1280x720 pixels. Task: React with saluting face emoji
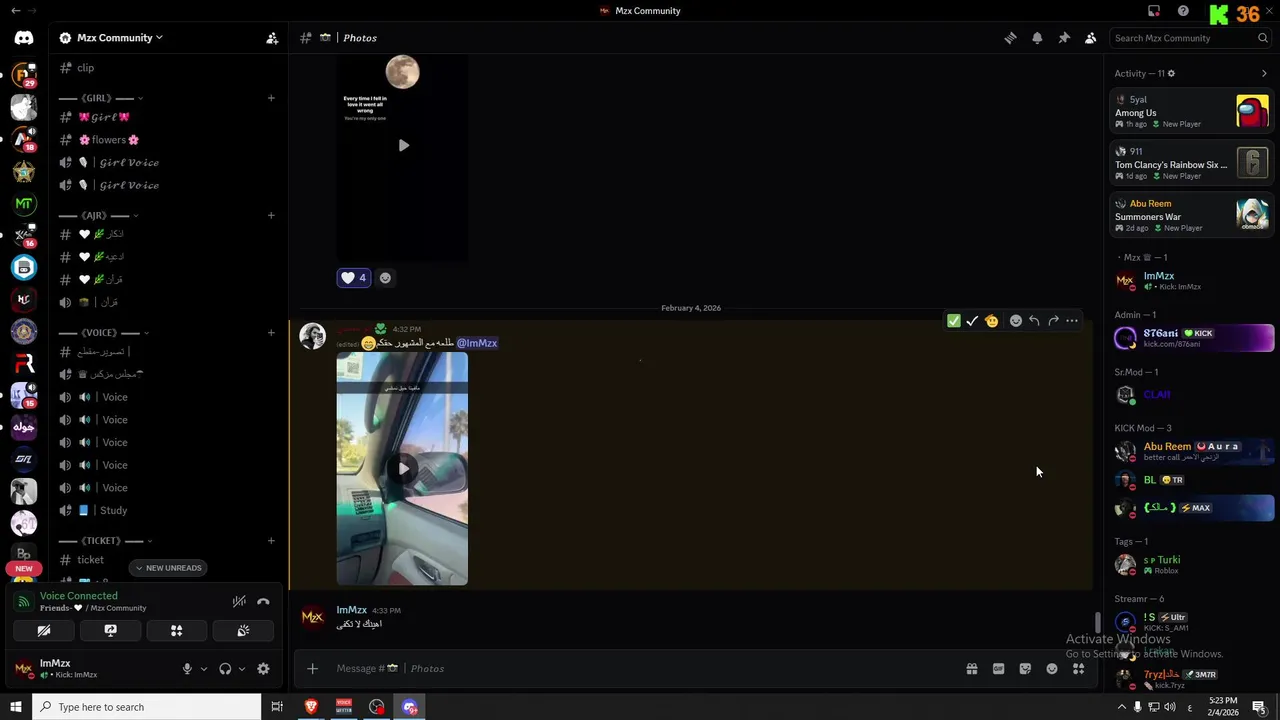point(991,321)
